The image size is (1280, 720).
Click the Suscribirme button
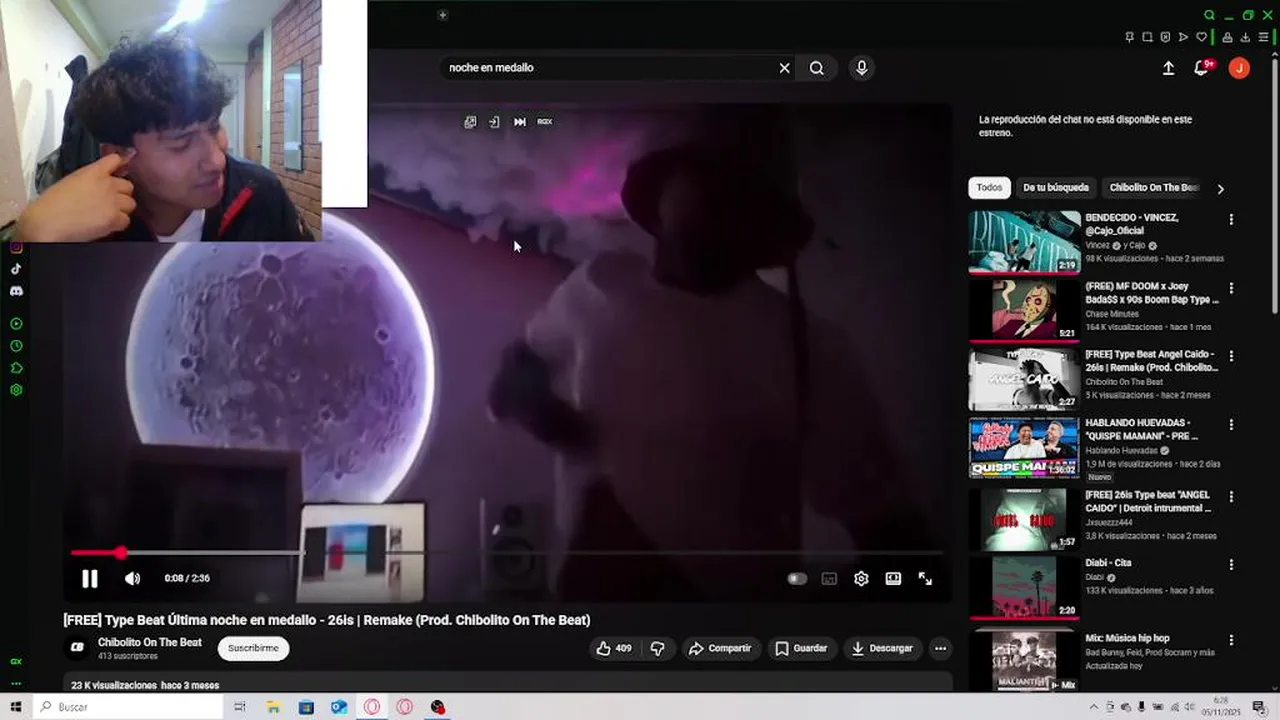tap(253, 648)
